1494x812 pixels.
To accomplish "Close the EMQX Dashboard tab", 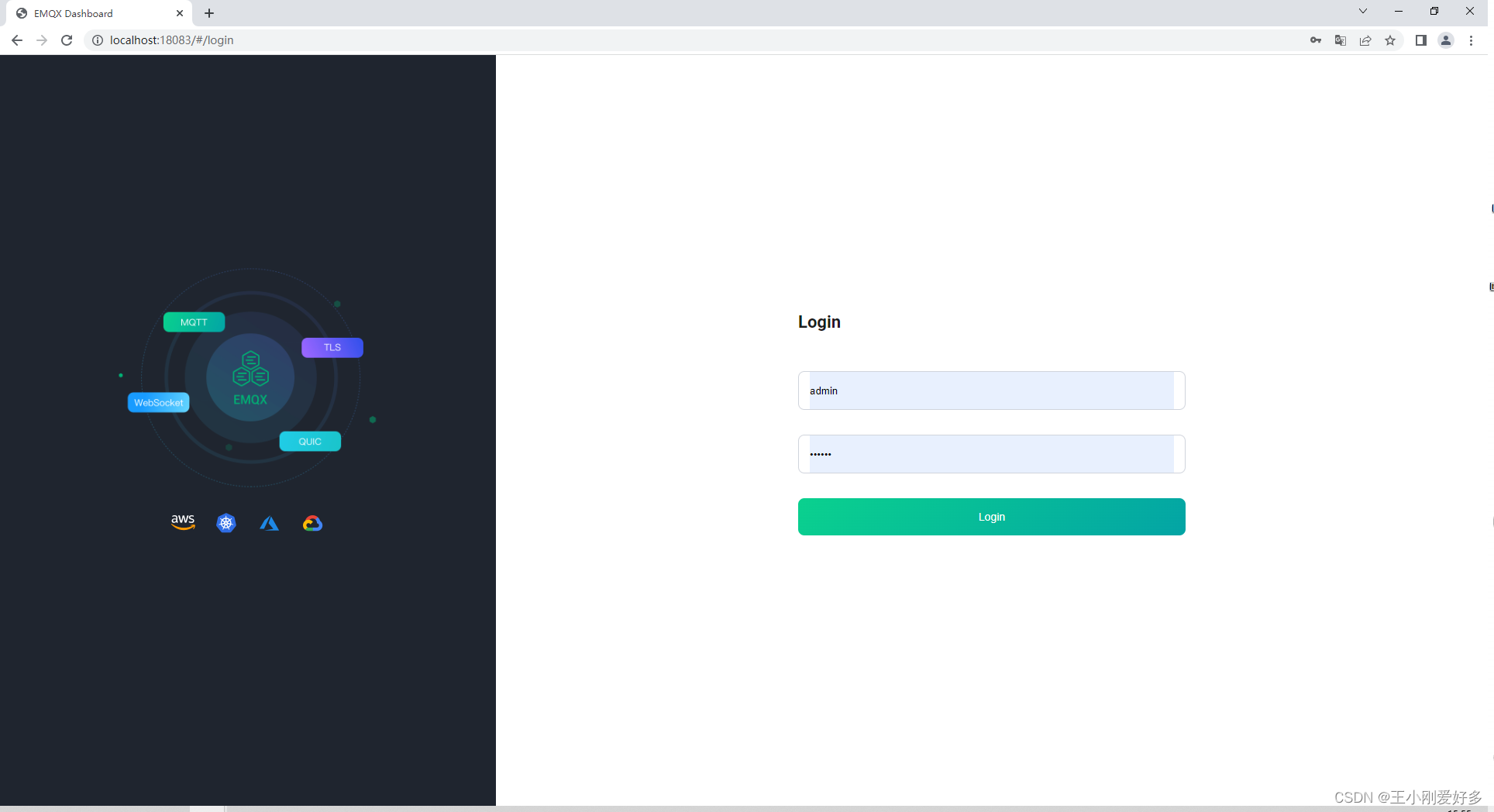I will click(x=180, y=13).
